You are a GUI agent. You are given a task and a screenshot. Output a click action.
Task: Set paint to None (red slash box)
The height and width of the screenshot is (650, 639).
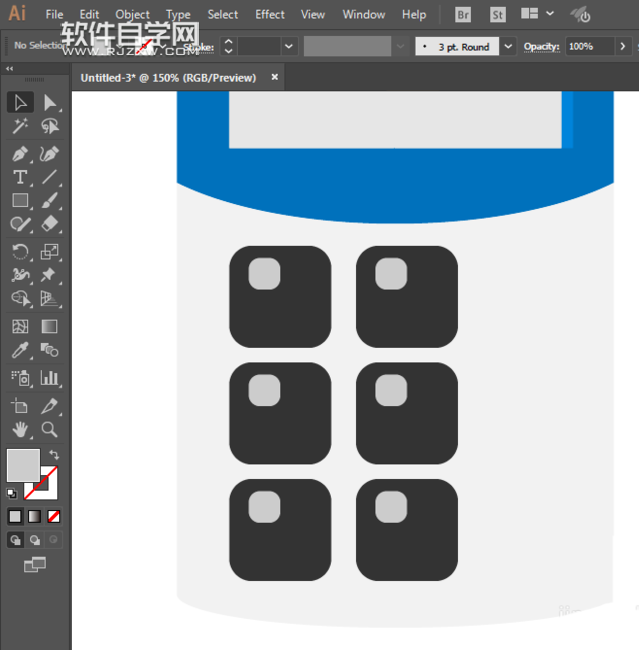pyautogui.click(x=54, y=517)
